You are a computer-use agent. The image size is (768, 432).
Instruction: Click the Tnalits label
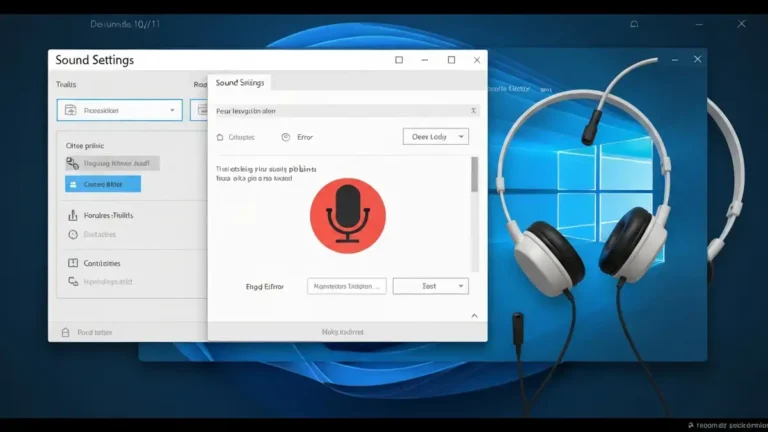click(66, 85)
